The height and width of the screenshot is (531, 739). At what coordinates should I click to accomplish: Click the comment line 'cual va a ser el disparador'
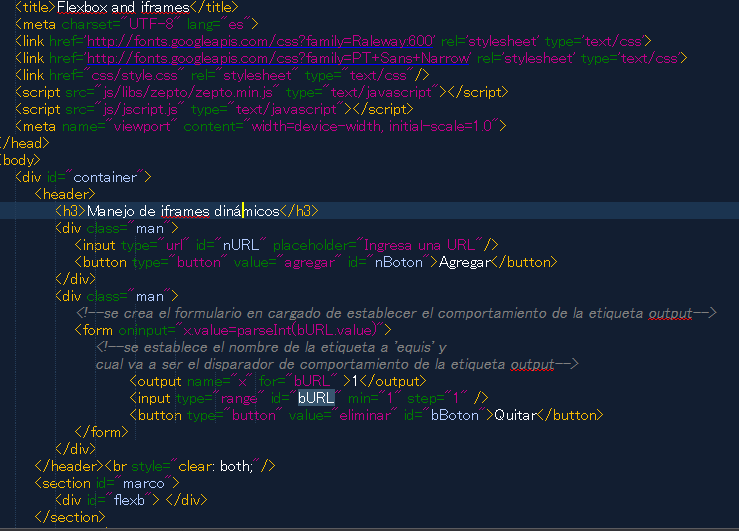click(337, 364)
